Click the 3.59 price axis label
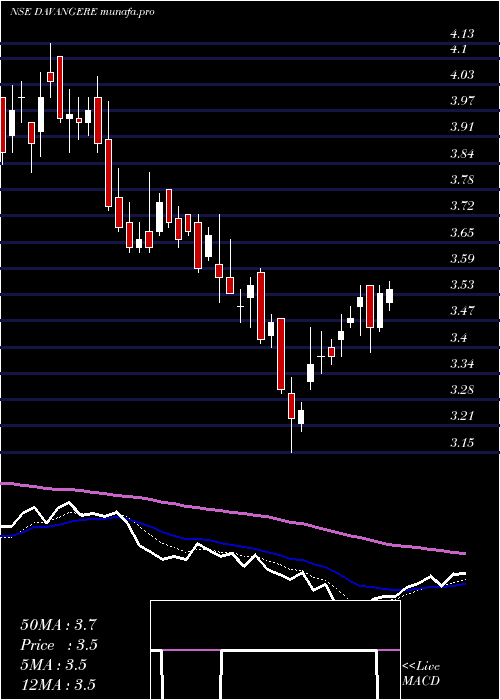The width and height of the screenshot is (500, 700). coord(462,259)
